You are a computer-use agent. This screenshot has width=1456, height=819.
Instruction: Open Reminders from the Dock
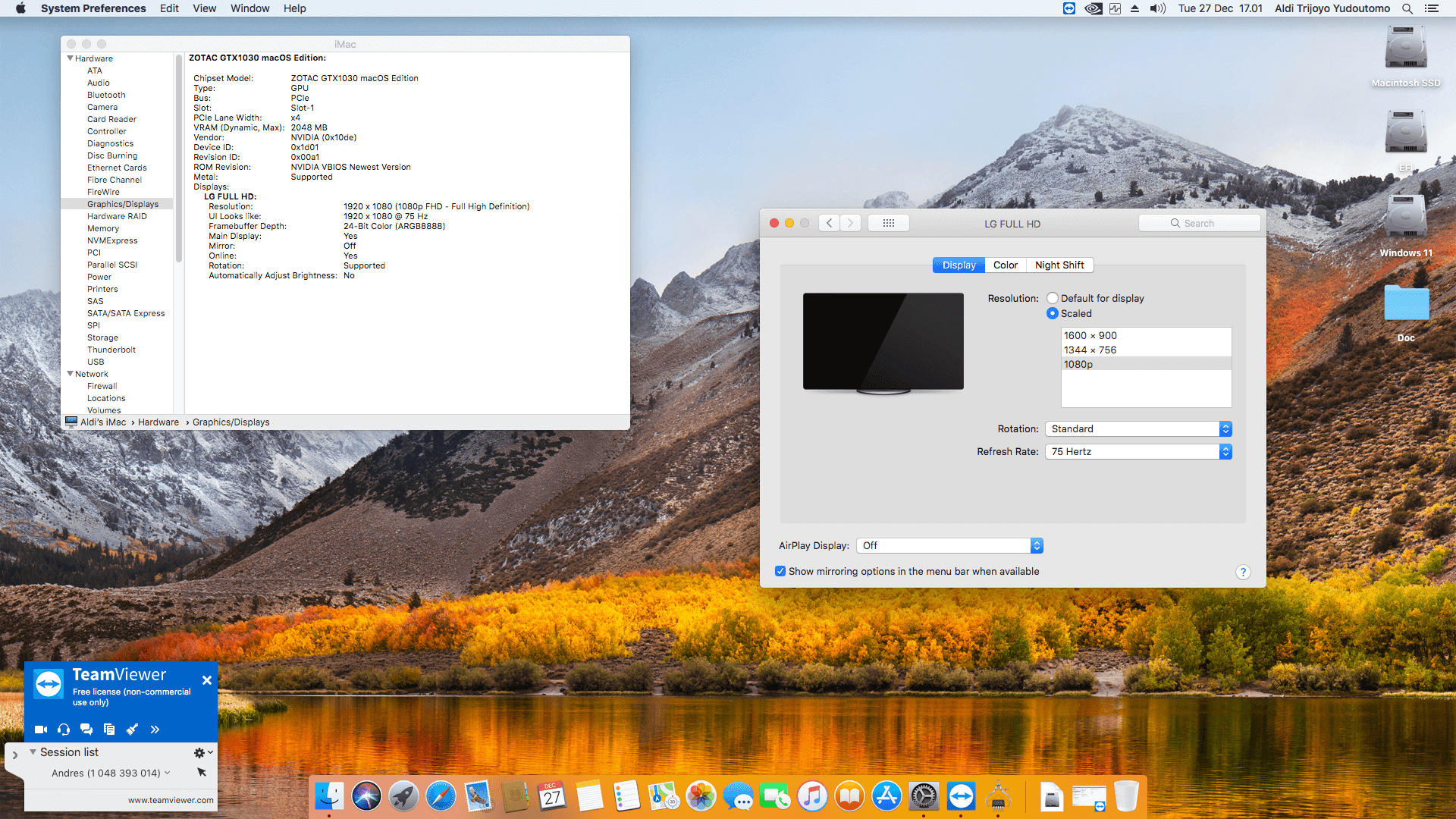[626, 796]
